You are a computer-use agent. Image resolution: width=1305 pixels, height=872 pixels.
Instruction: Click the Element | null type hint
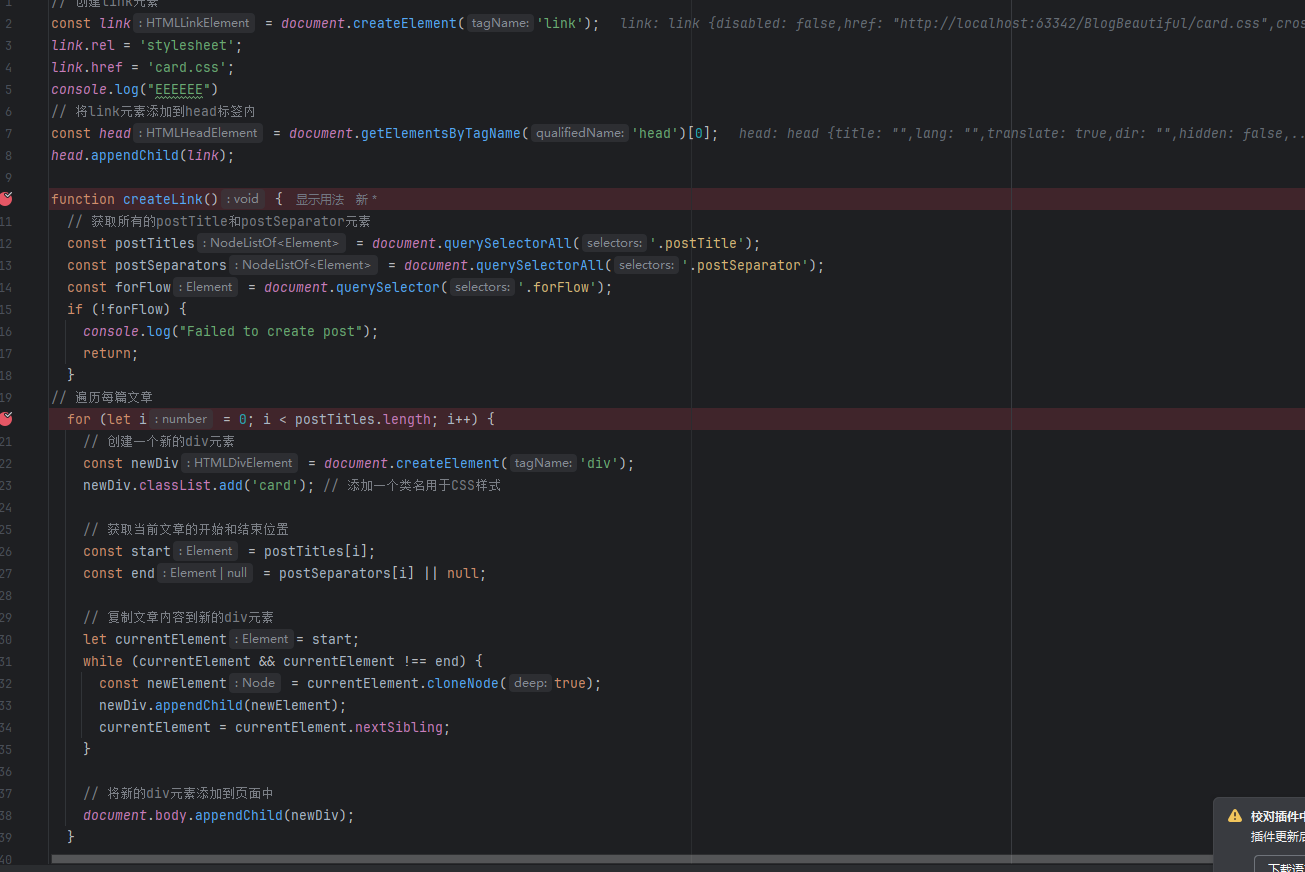click(206, 573)
